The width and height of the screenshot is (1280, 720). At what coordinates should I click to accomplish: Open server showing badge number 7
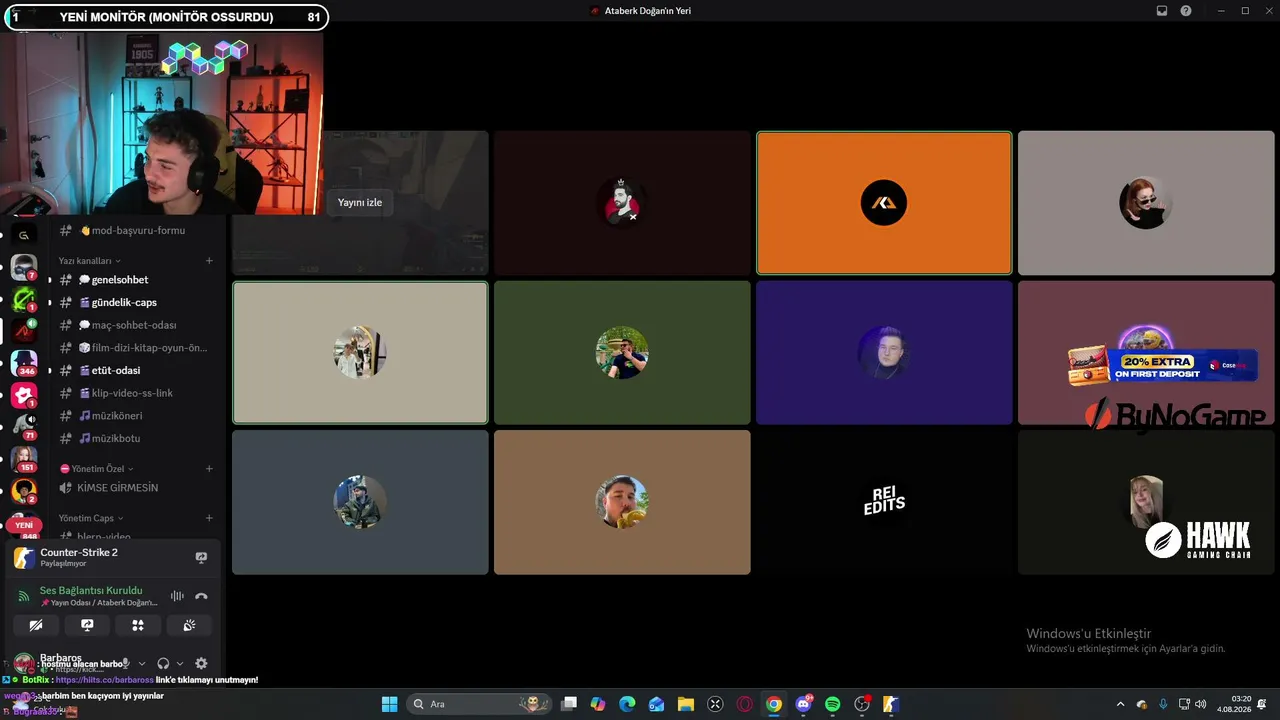pyautogui.click(x=24, y=267)
